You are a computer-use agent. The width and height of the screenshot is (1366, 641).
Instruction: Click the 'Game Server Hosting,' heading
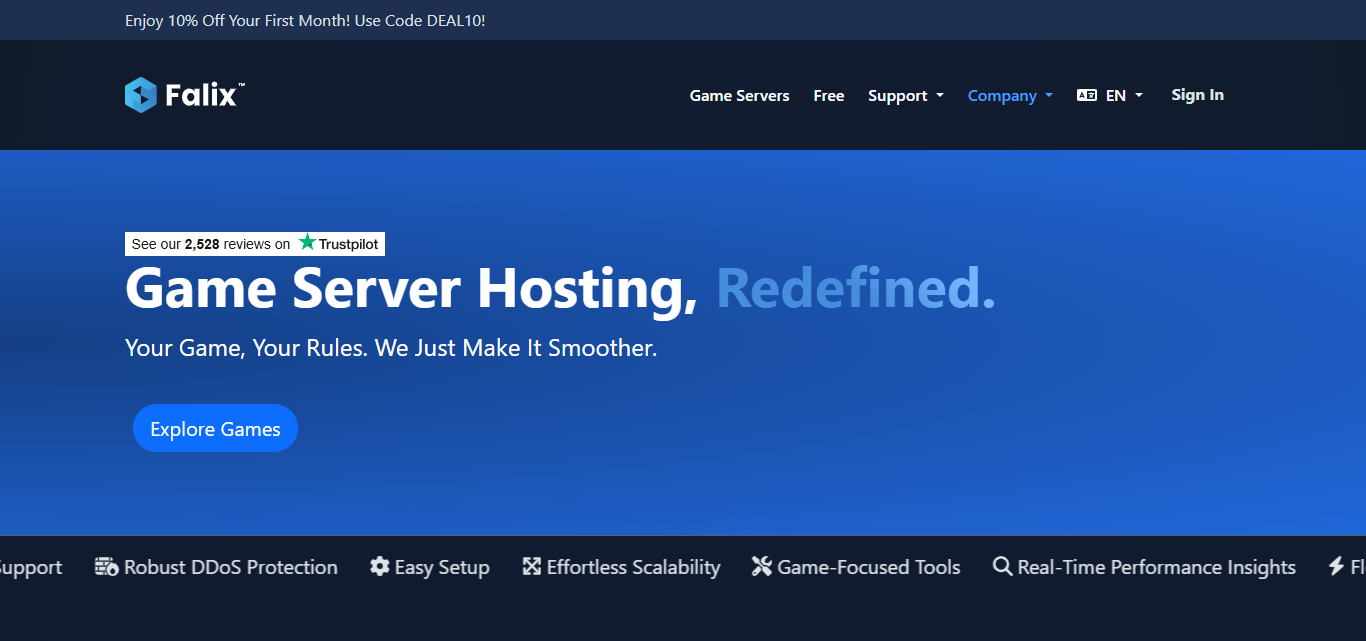point(411,288)
